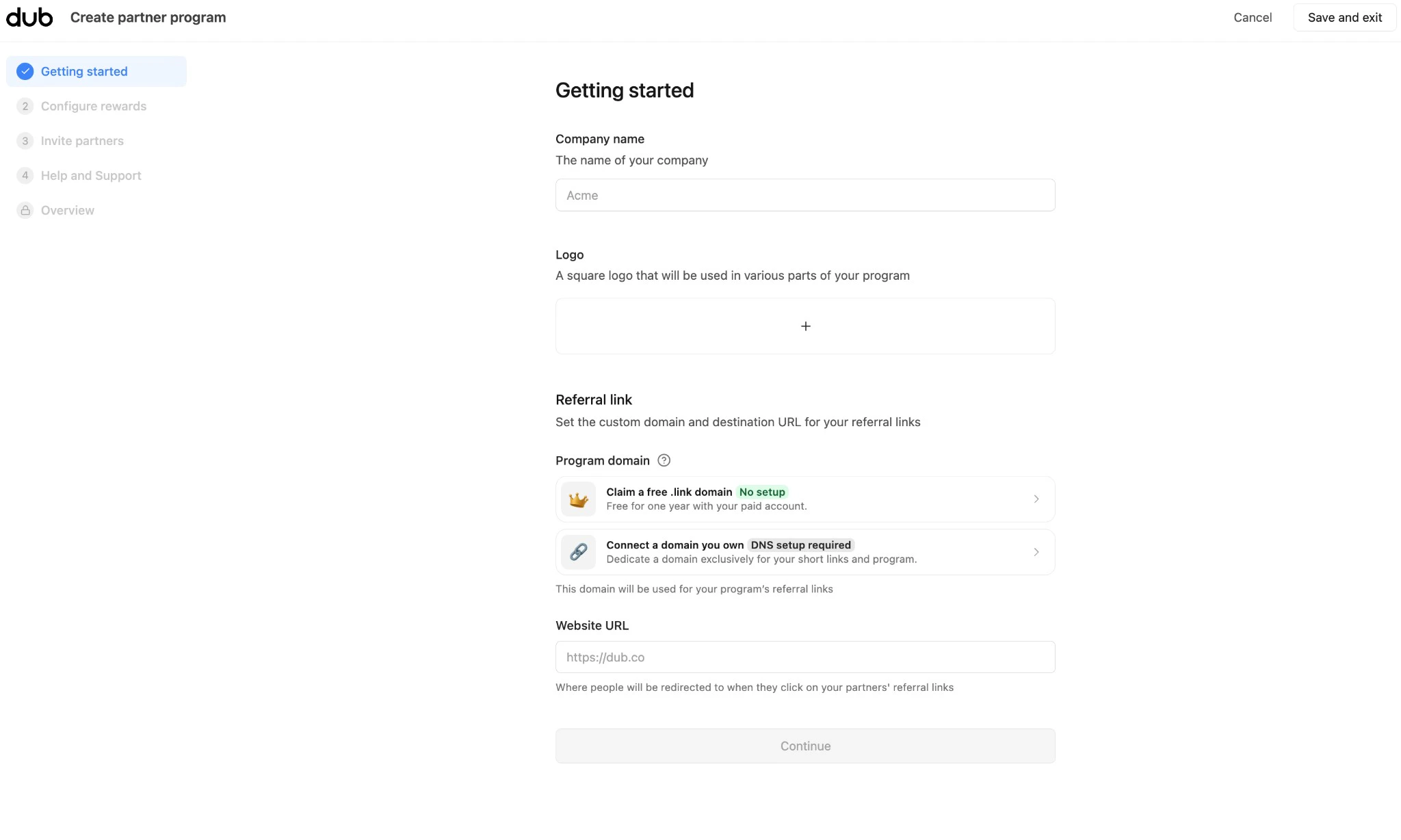
Task: Click the crown icon for the free .link domain
Action: (x=578, y=499)
